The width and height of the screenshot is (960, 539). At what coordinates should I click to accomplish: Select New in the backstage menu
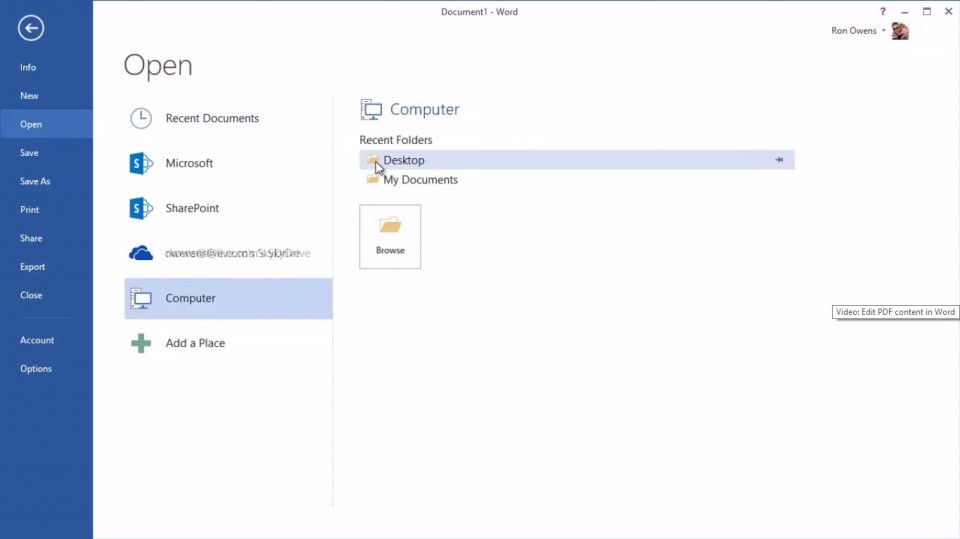pyautogui.click(x=29, y=96)
